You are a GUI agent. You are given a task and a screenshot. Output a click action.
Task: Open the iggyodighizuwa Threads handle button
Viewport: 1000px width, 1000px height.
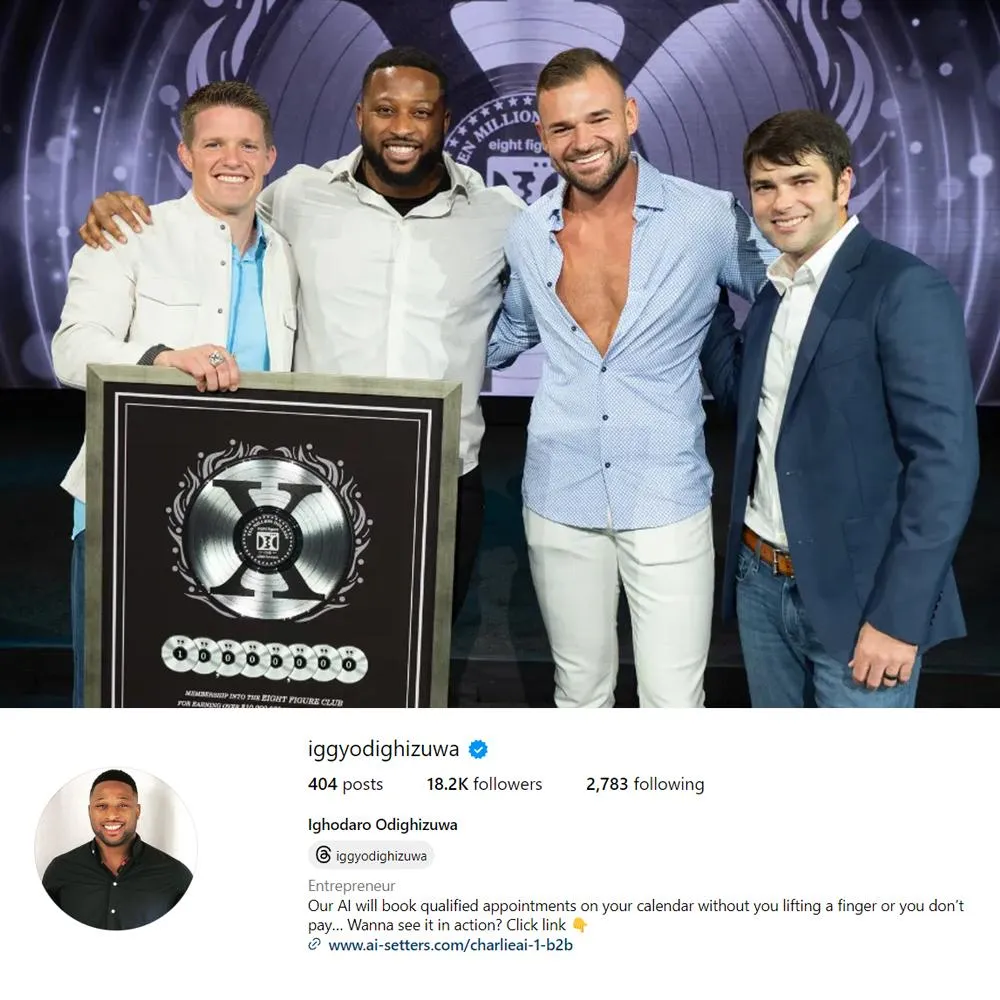point(371,855)
